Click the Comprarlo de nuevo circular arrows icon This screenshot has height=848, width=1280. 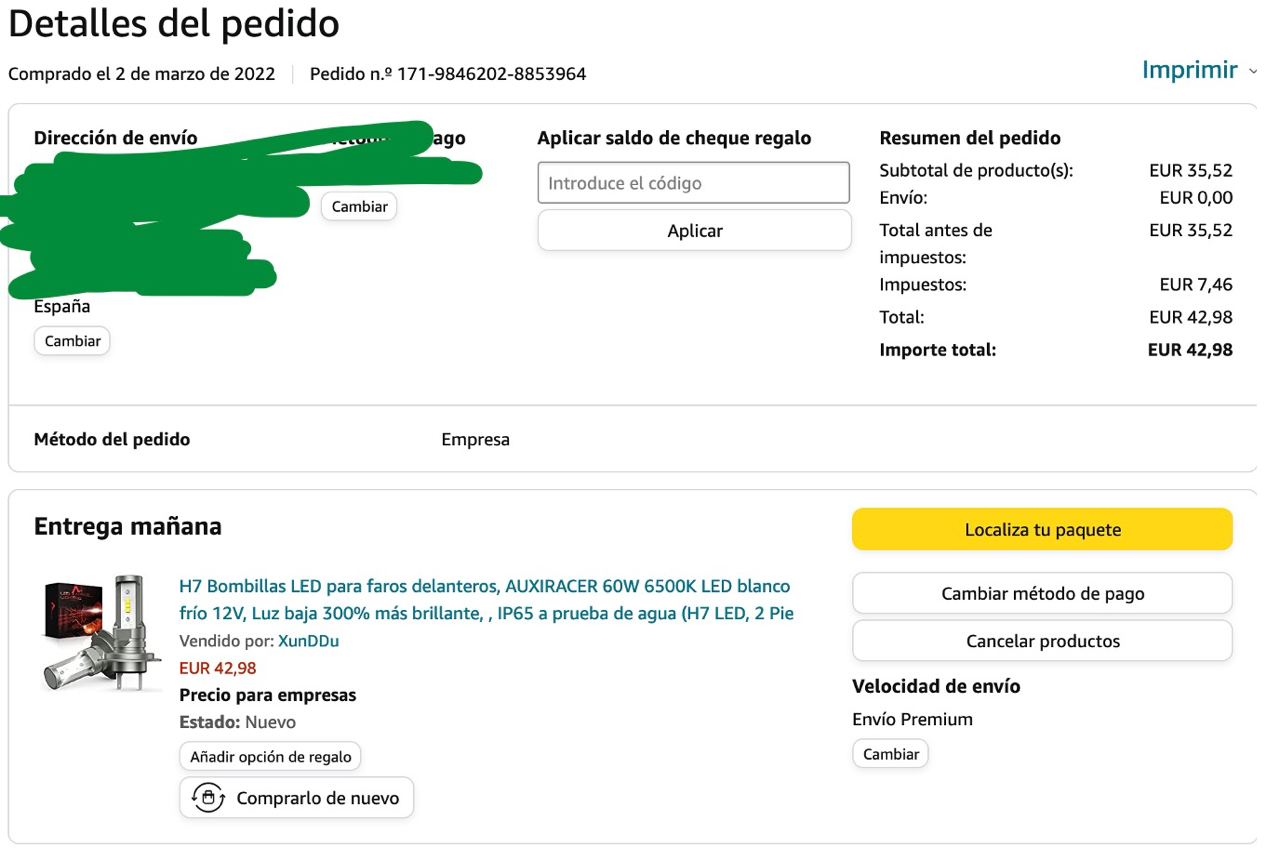[x=208, y=798]
